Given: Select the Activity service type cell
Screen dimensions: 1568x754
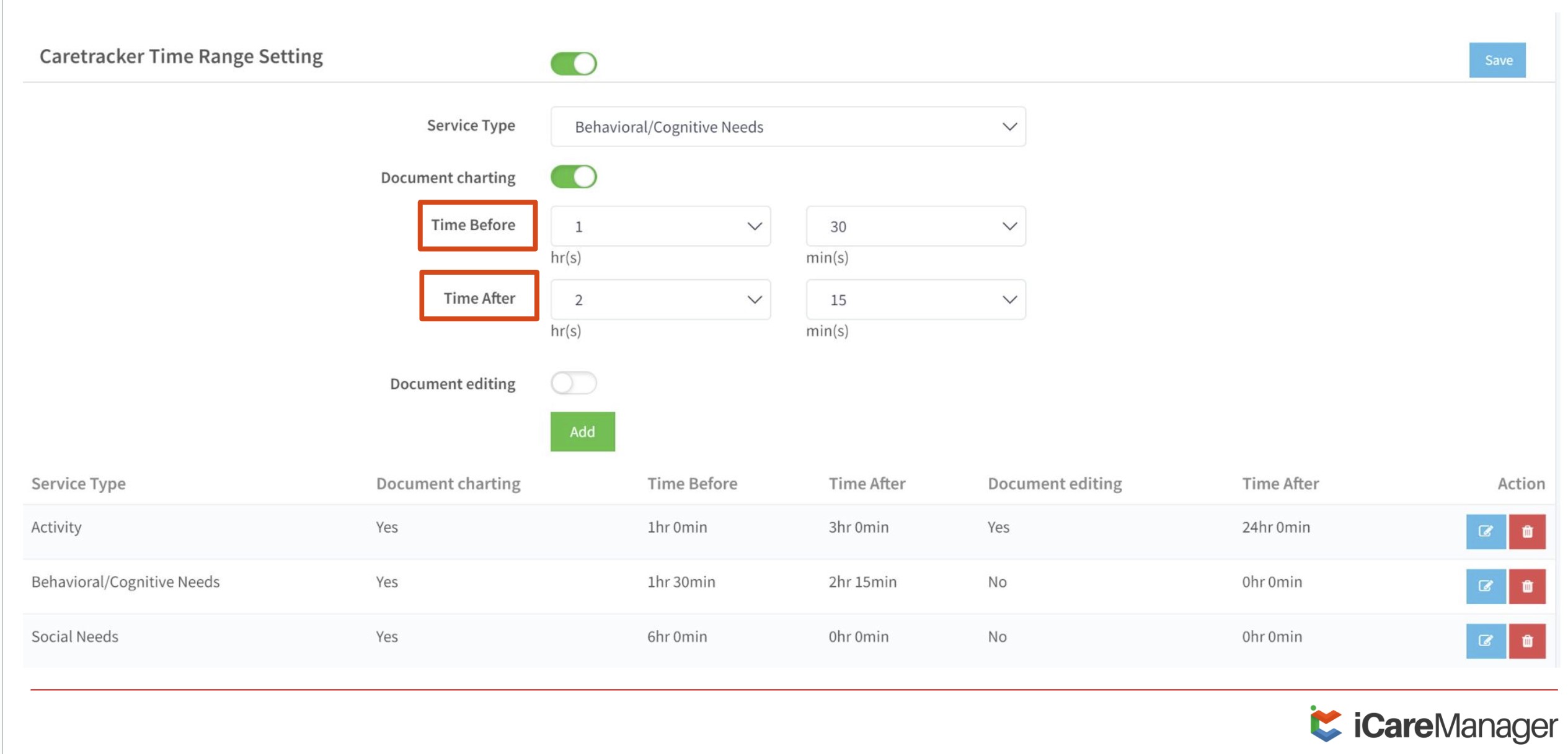Looking at the screenshot, I should coord(56,527).
